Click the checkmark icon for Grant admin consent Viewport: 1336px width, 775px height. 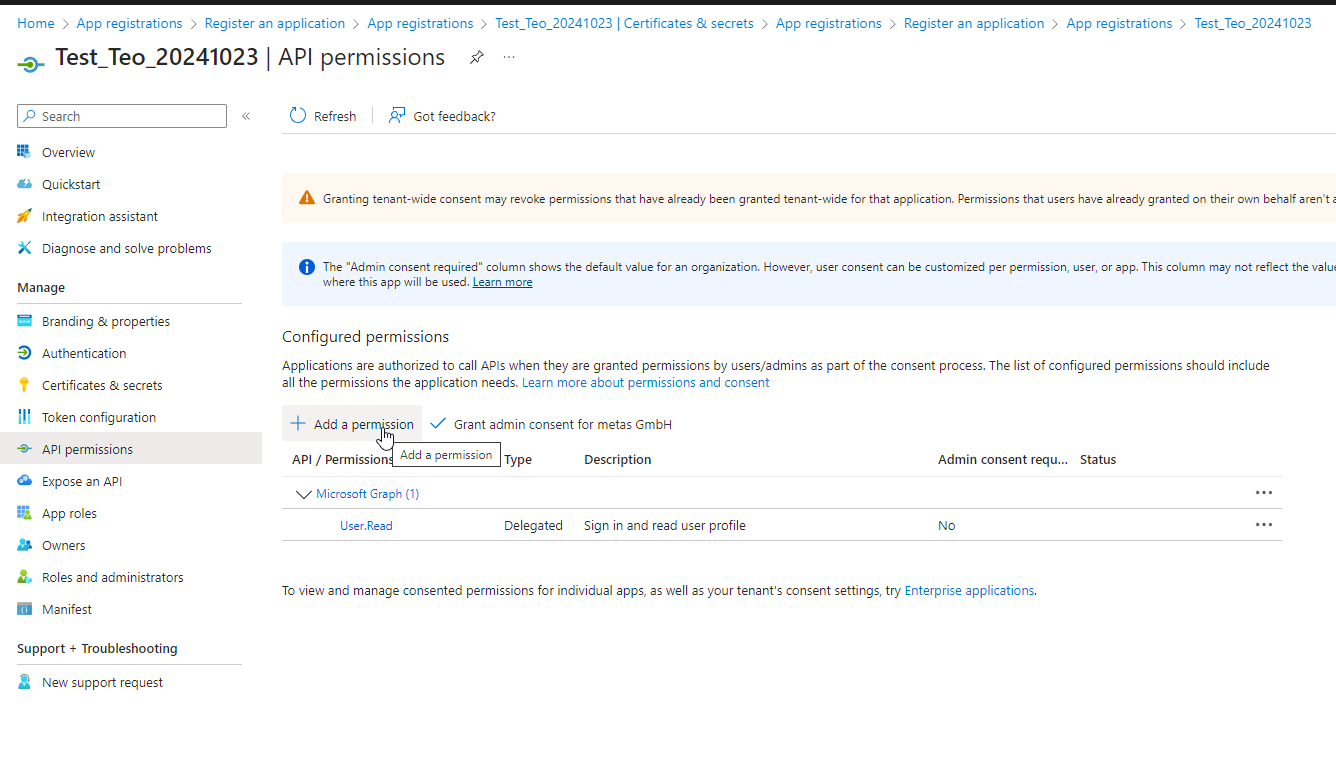(x=438, y=424)
